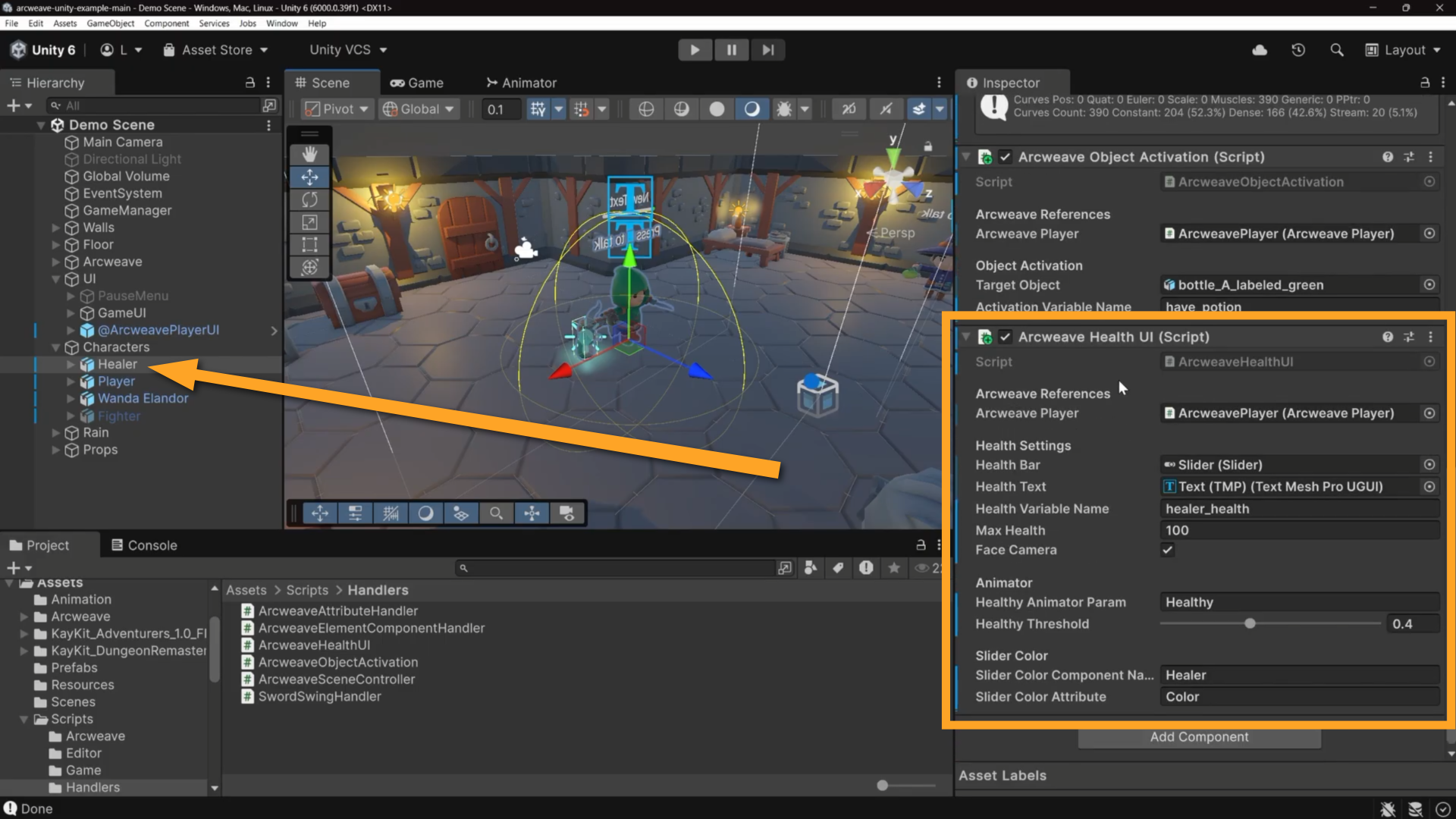Open the Global orientation dropdown
1456x819 pixels.
[x=419, y=109]
